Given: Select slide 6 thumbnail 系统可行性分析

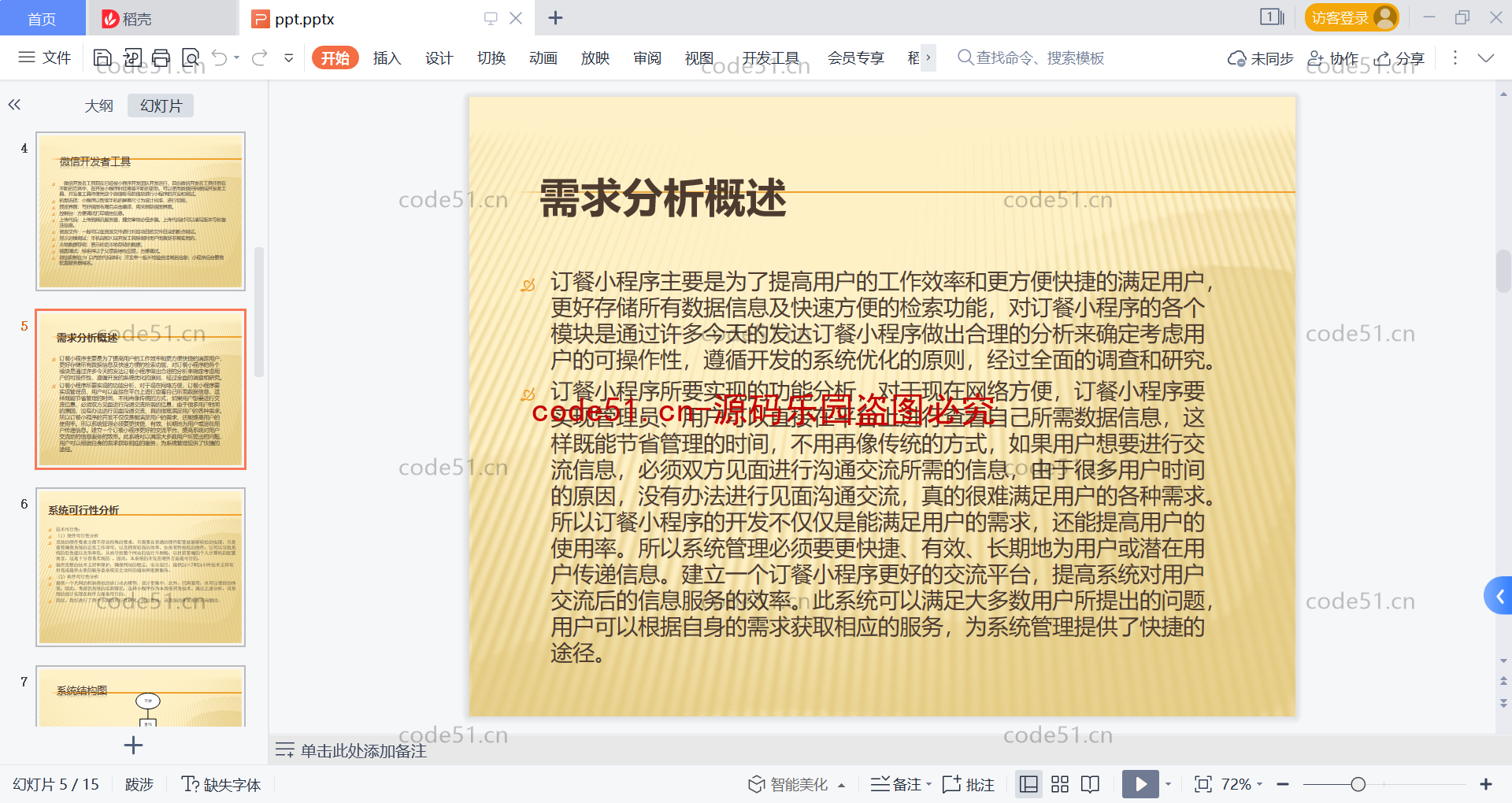Looking at the screenshot, I should pyautogui.click(x=141, y=567).
